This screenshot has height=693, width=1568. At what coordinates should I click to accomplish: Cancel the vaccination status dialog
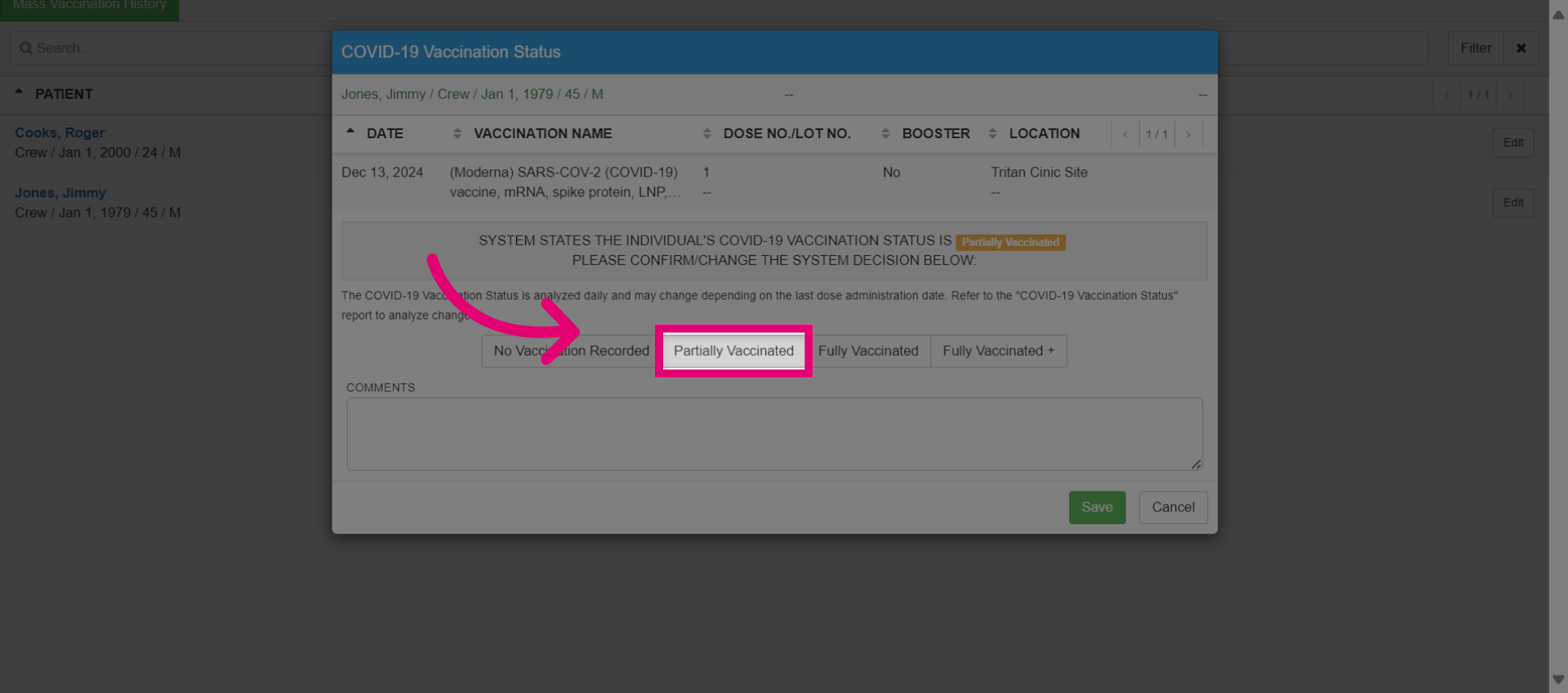1173,507
